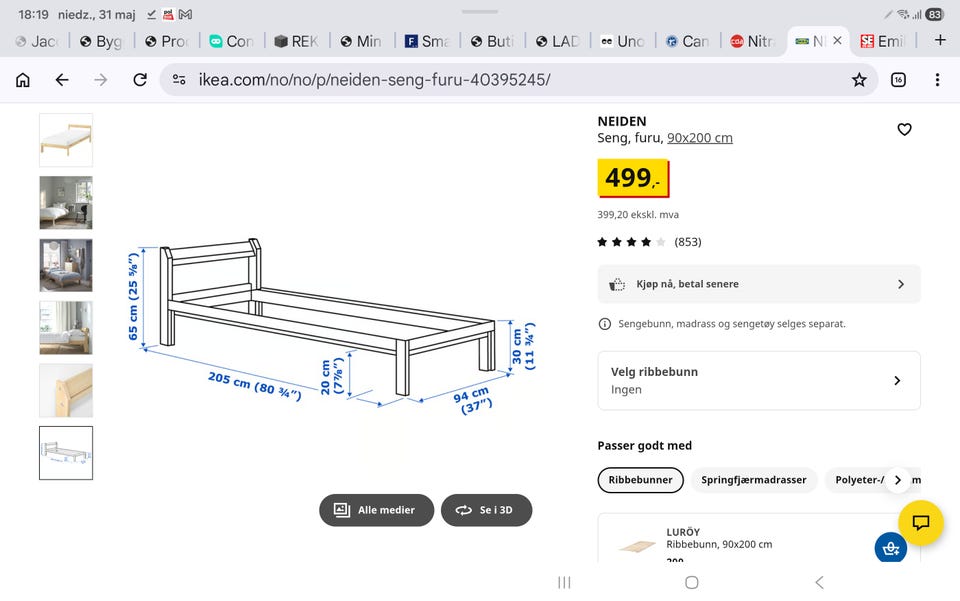This screenshot has height=601, width=960.
Task: Tap Android back navigation button
Action: pos(819,583)
